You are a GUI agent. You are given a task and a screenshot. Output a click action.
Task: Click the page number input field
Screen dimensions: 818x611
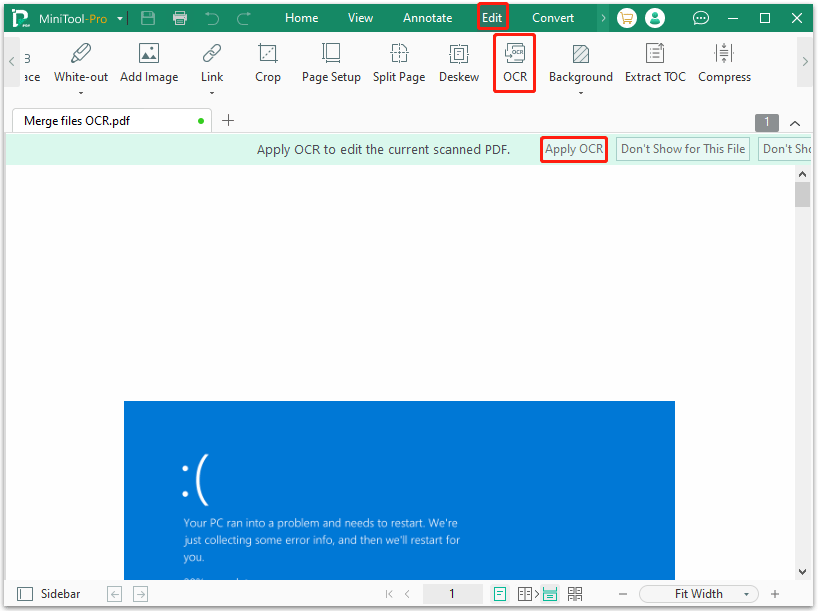pyautogui.click(x=452, y=594)
